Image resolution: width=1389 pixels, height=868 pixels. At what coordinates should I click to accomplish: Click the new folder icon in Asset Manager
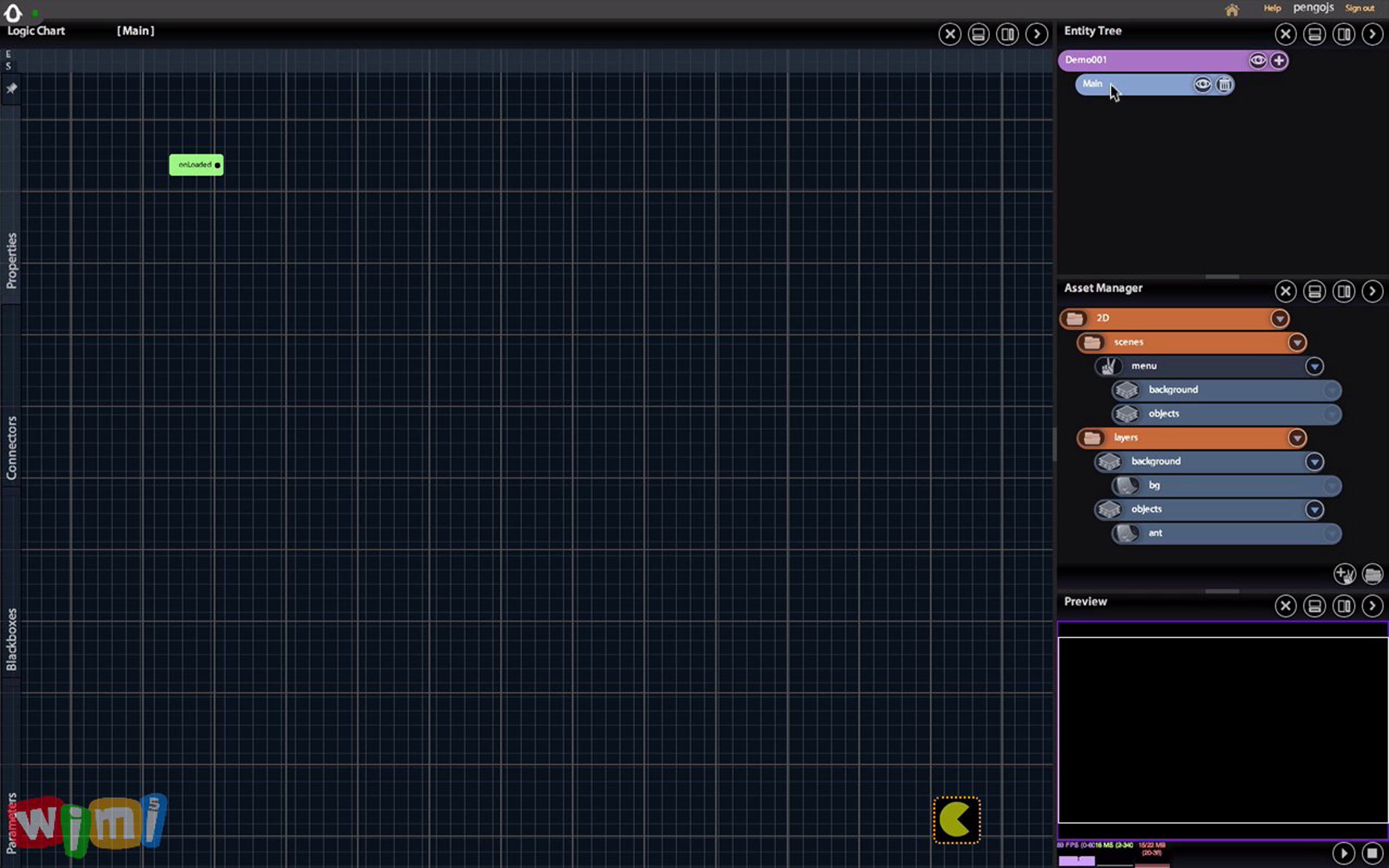click(x=1372, y=574)
